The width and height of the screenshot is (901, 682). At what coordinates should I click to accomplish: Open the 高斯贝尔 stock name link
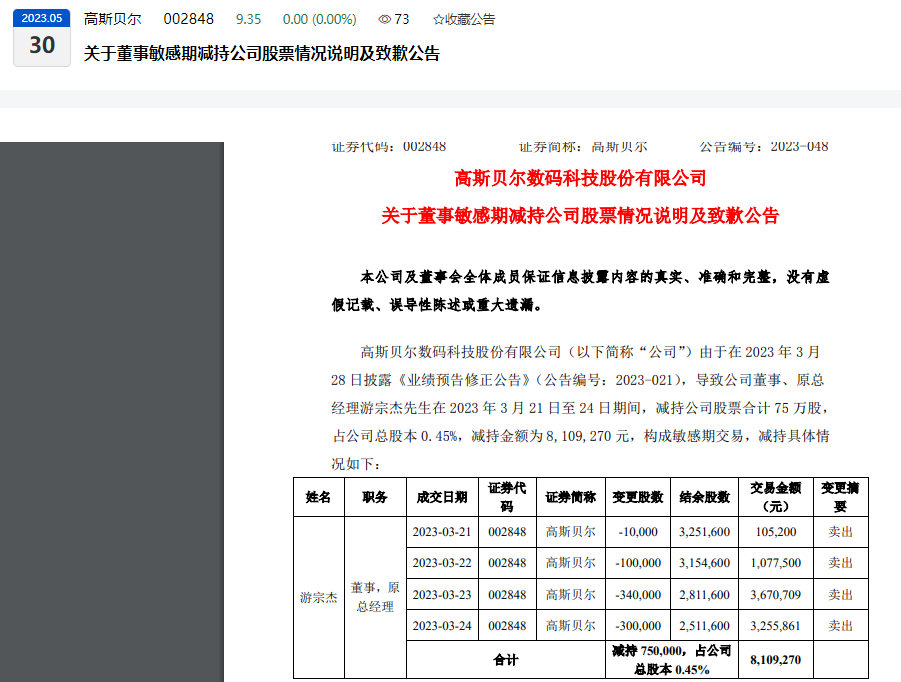pos(113,20)
